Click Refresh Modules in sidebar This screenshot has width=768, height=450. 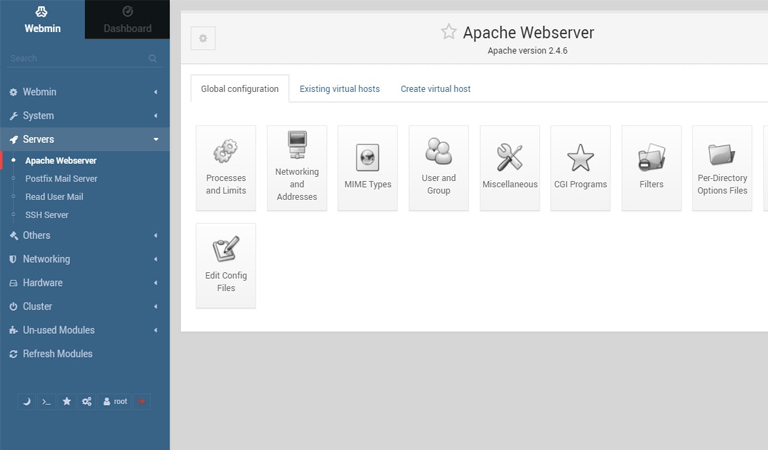pyautogui.click(x=85, y=354)
